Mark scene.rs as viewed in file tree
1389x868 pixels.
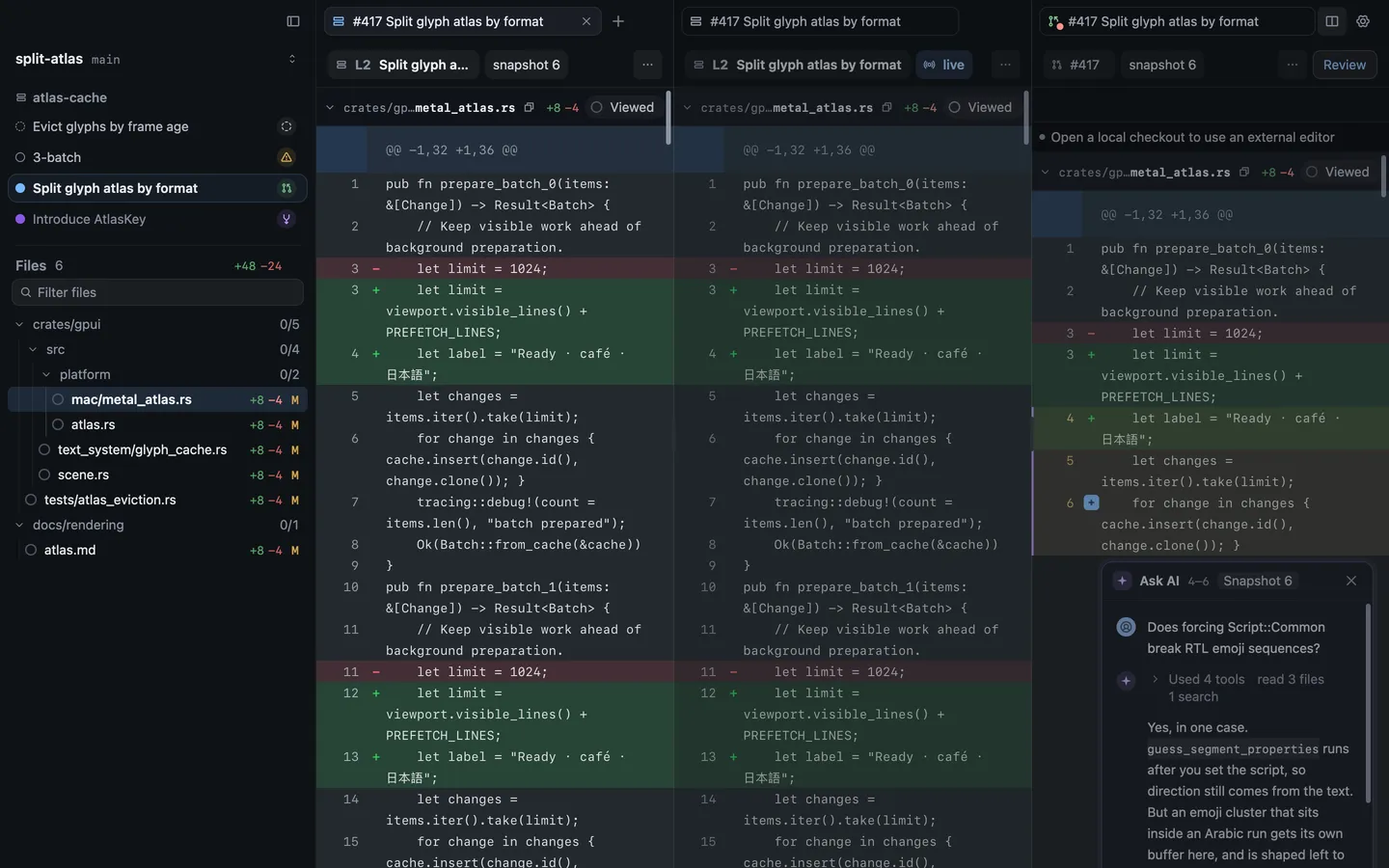coord(44,475)
